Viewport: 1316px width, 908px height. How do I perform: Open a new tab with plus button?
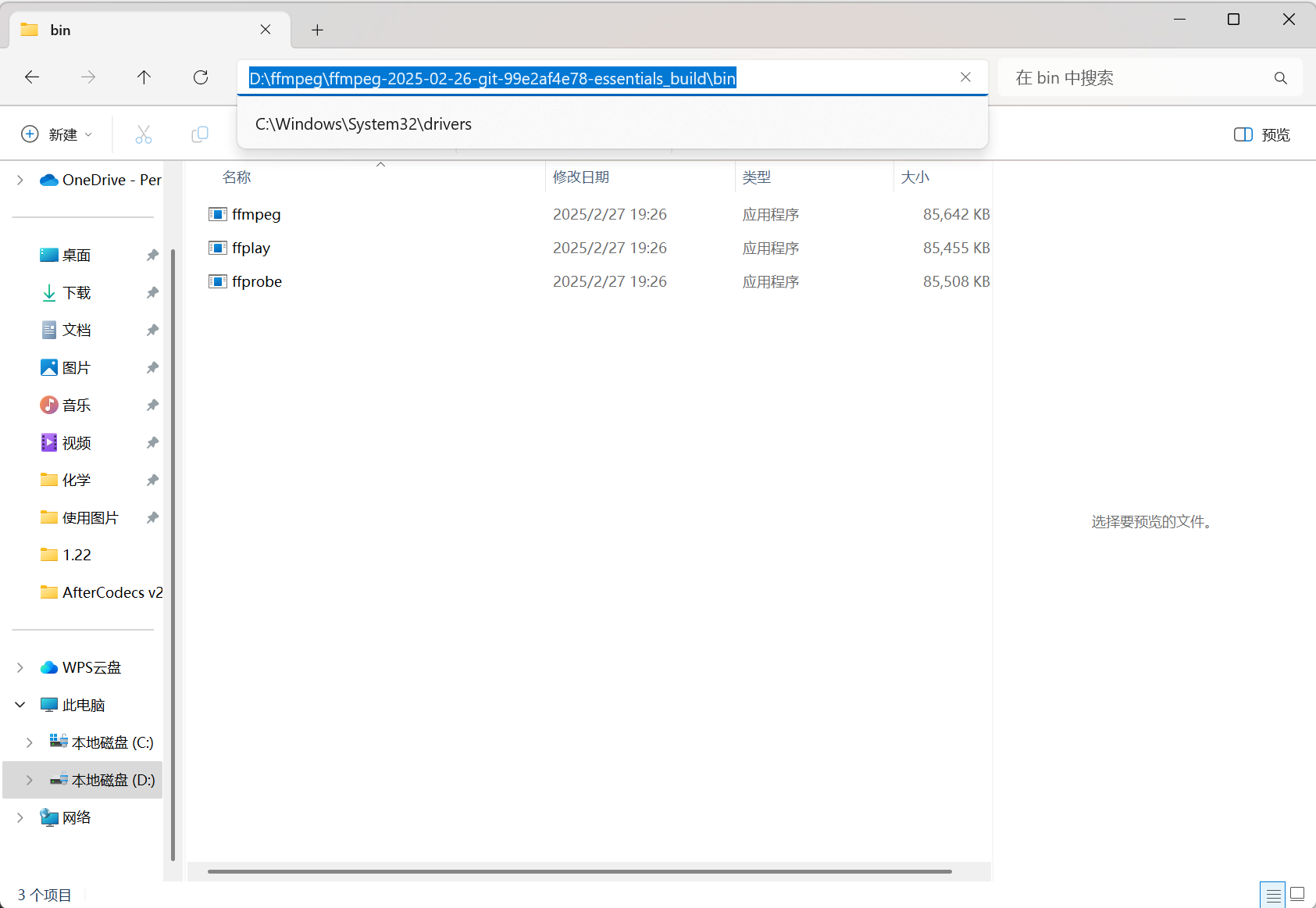point(317,30)
